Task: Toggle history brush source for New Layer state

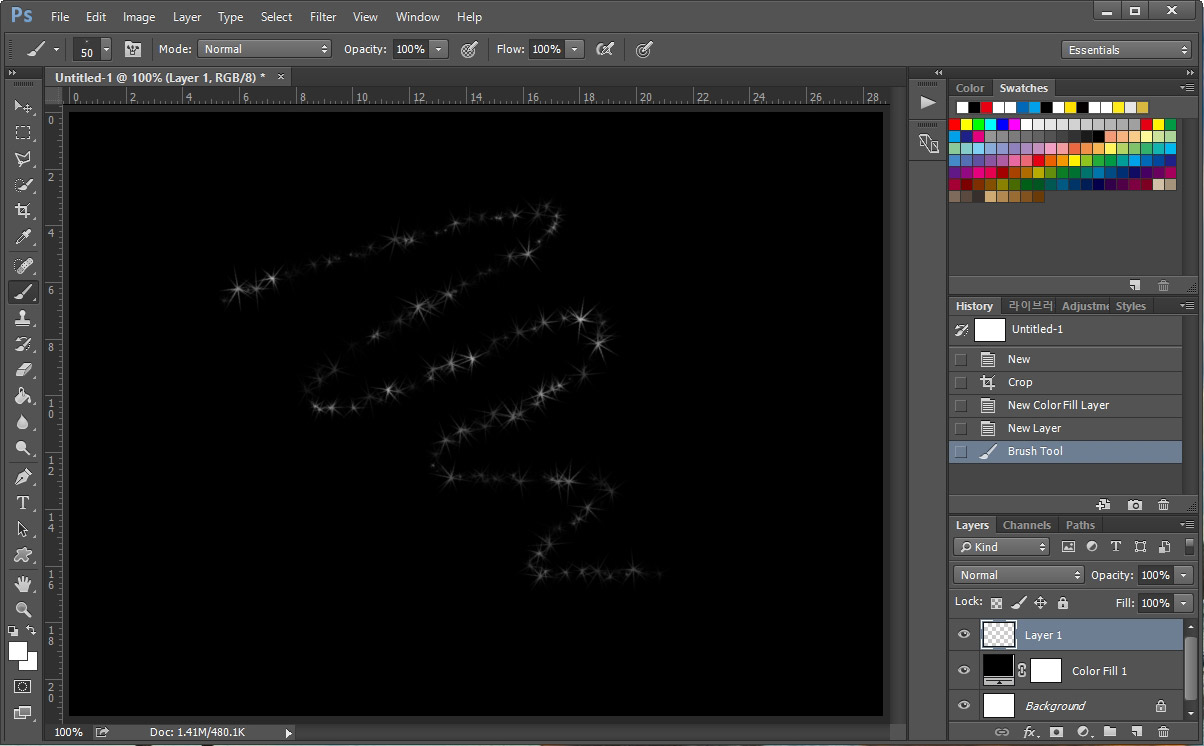Action: [961, 428]
